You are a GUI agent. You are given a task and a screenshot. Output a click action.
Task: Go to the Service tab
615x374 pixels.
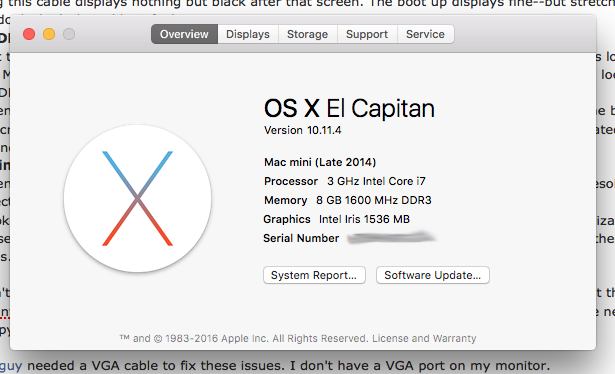(426, 34)
